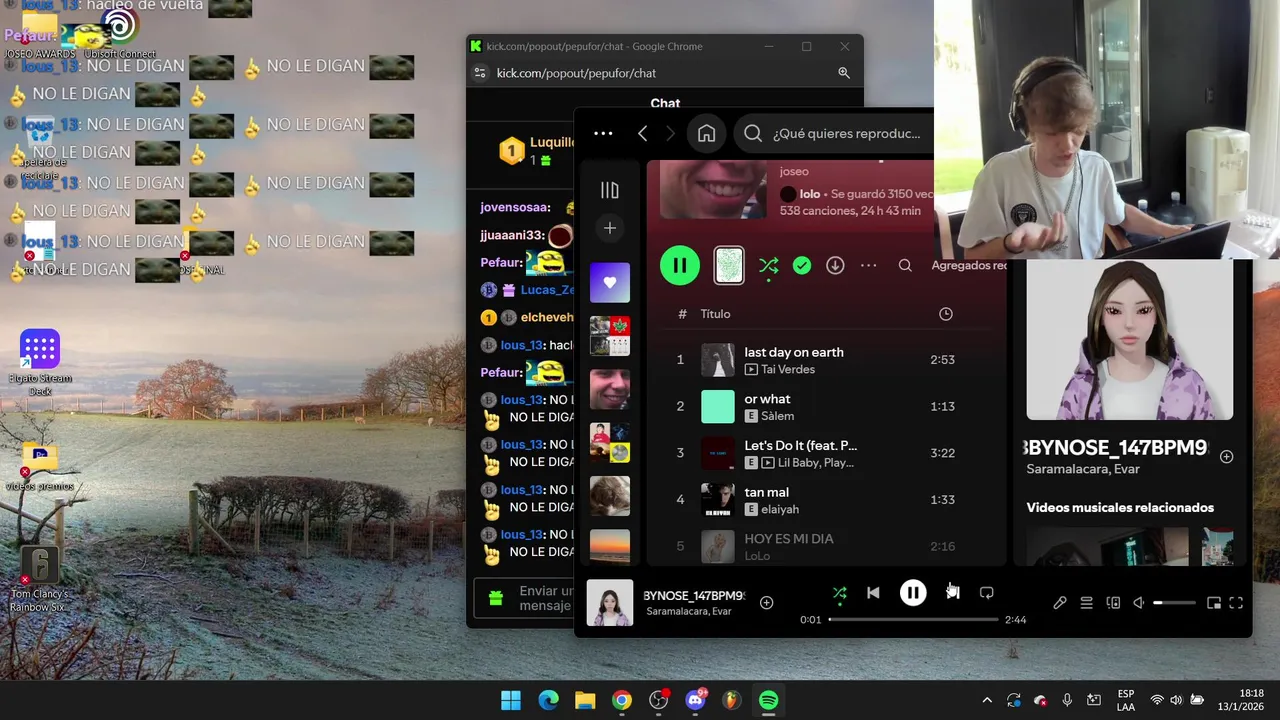The height and width of the screenshot is (720, 1280).
Task: Click the green saved-to-library checkmark
Action: [802, 265]
